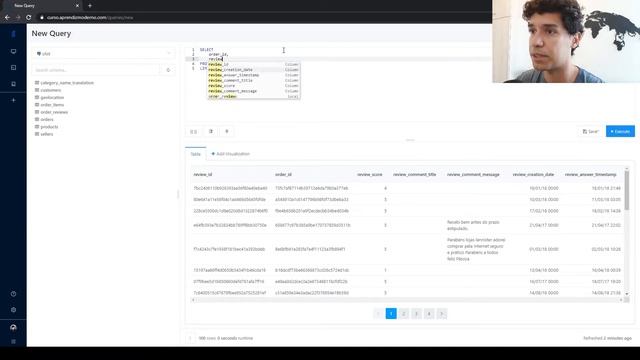Viewport: 640px width, 360px height.
Task: Open the Alerts sidebar icon
Action: tap(13, 84)
